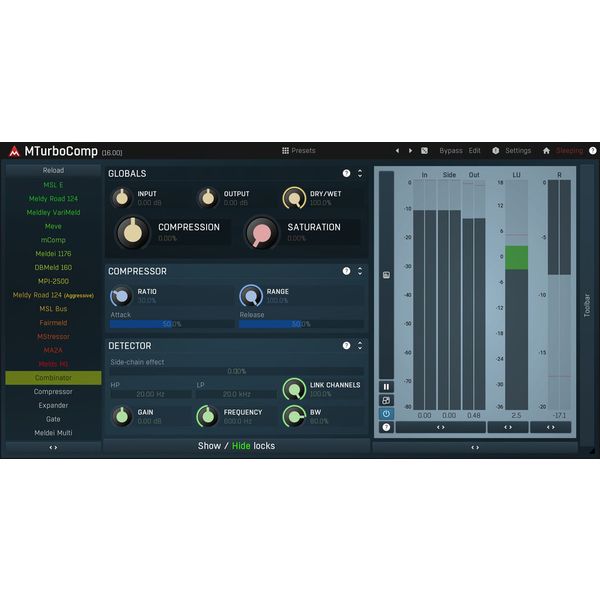Collapse the Detector section arrows
Image resolution: width=600 pixels, height=600 pixels.
tap(360, 346)
